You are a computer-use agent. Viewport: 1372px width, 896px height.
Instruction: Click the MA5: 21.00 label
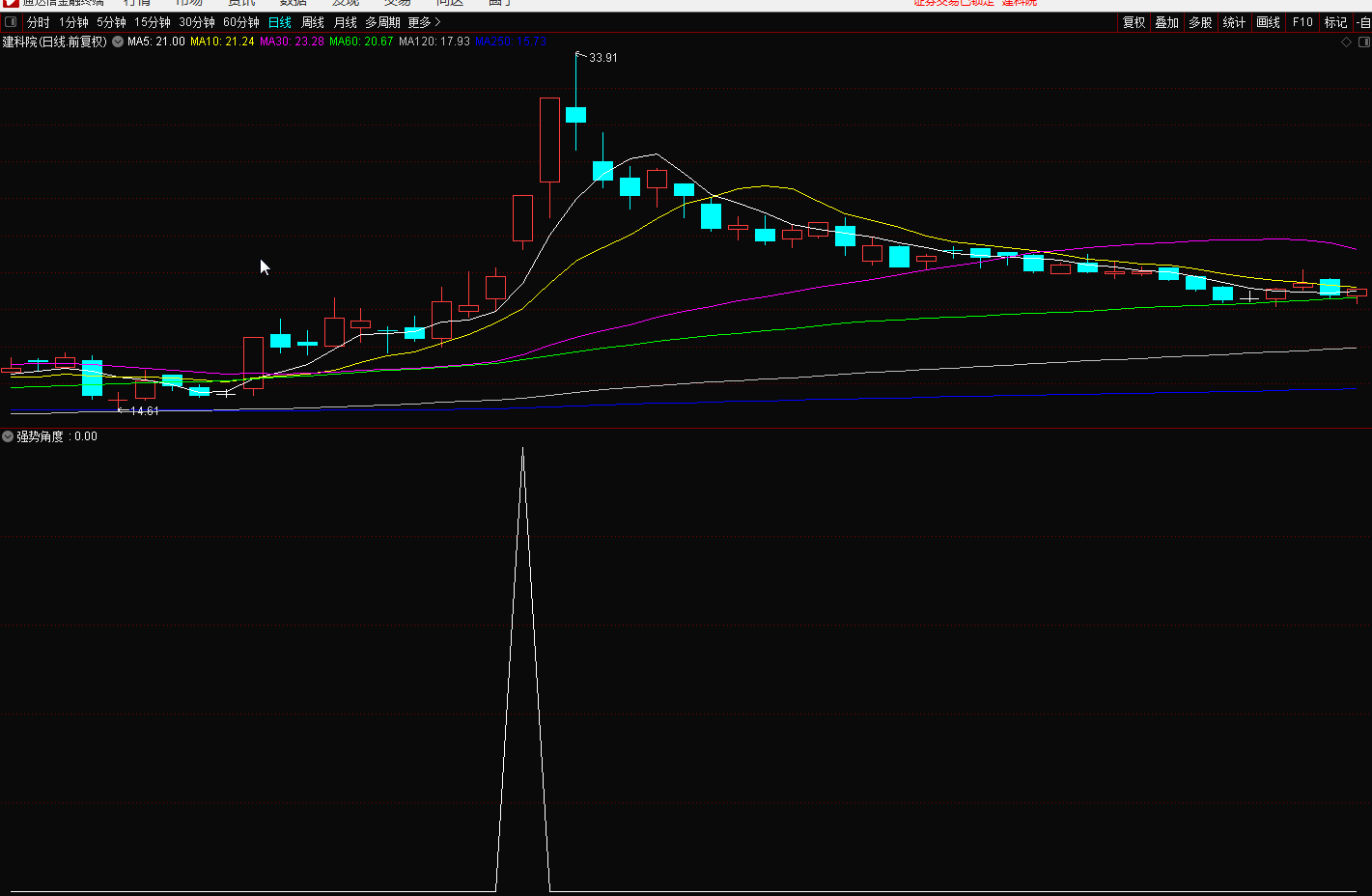156,42
